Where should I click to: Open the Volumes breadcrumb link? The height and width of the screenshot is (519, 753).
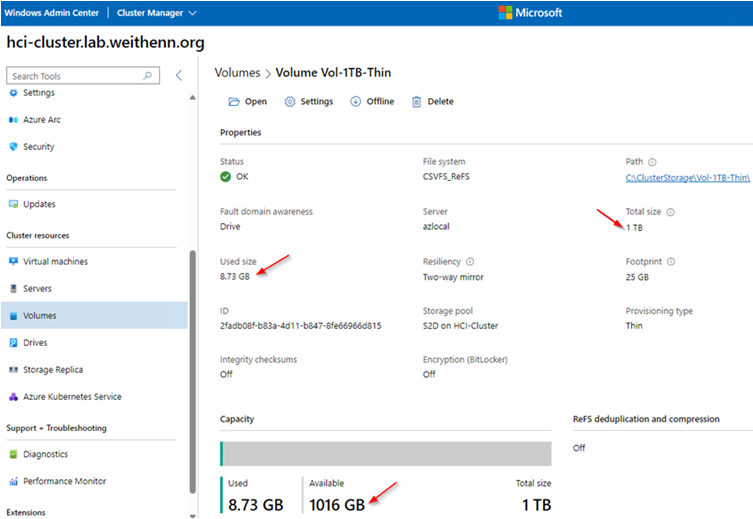point(238,73)
